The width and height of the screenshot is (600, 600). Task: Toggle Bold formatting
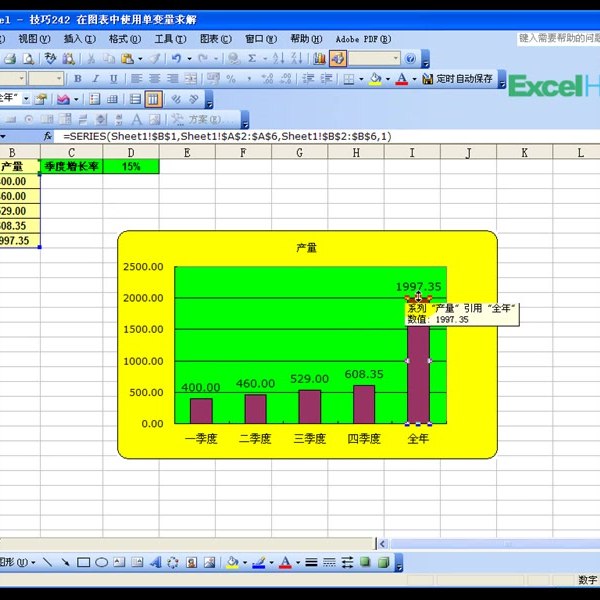point(78,79)
